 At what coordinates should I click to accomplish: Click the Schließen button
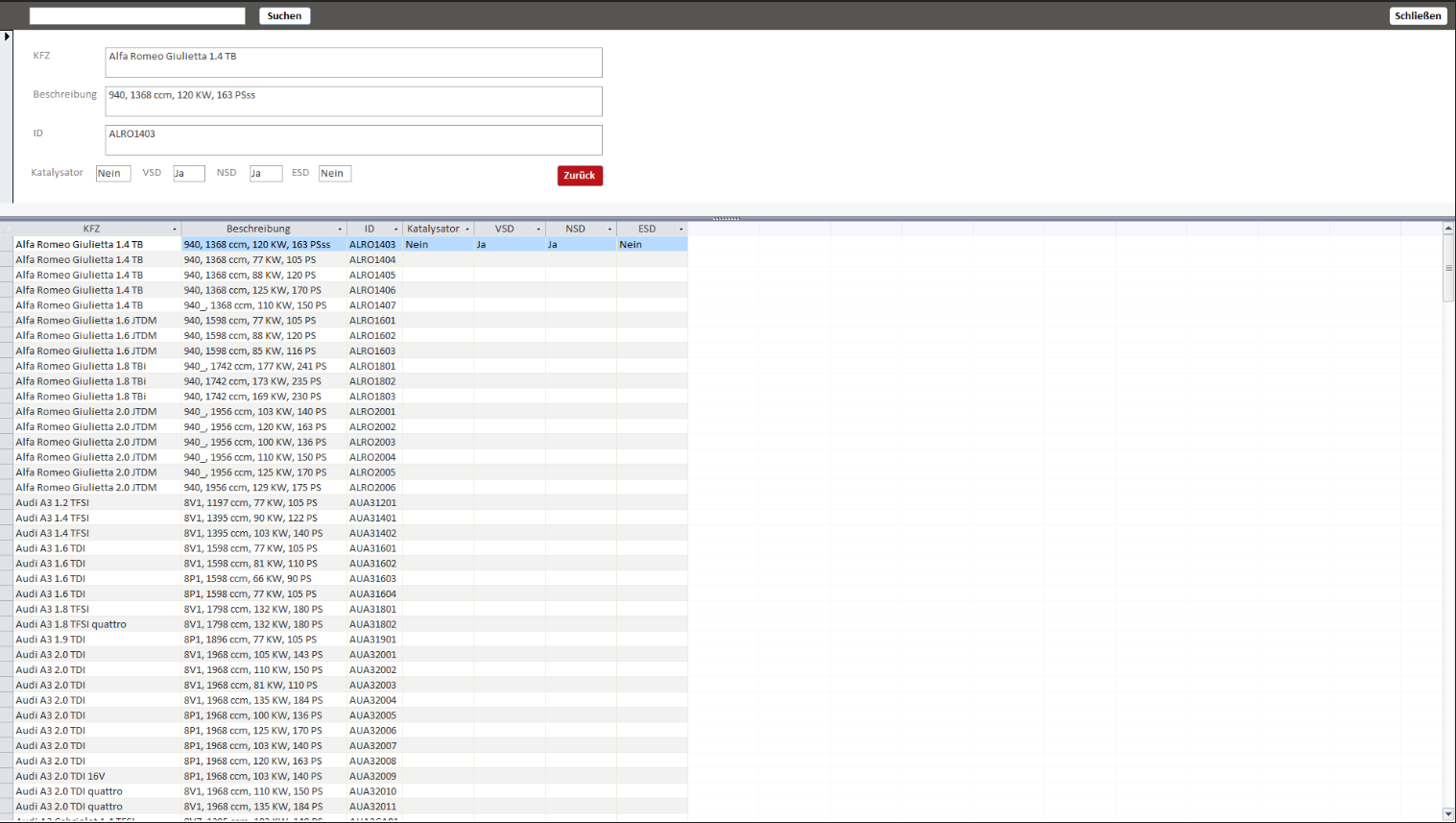coord(1418,15)
